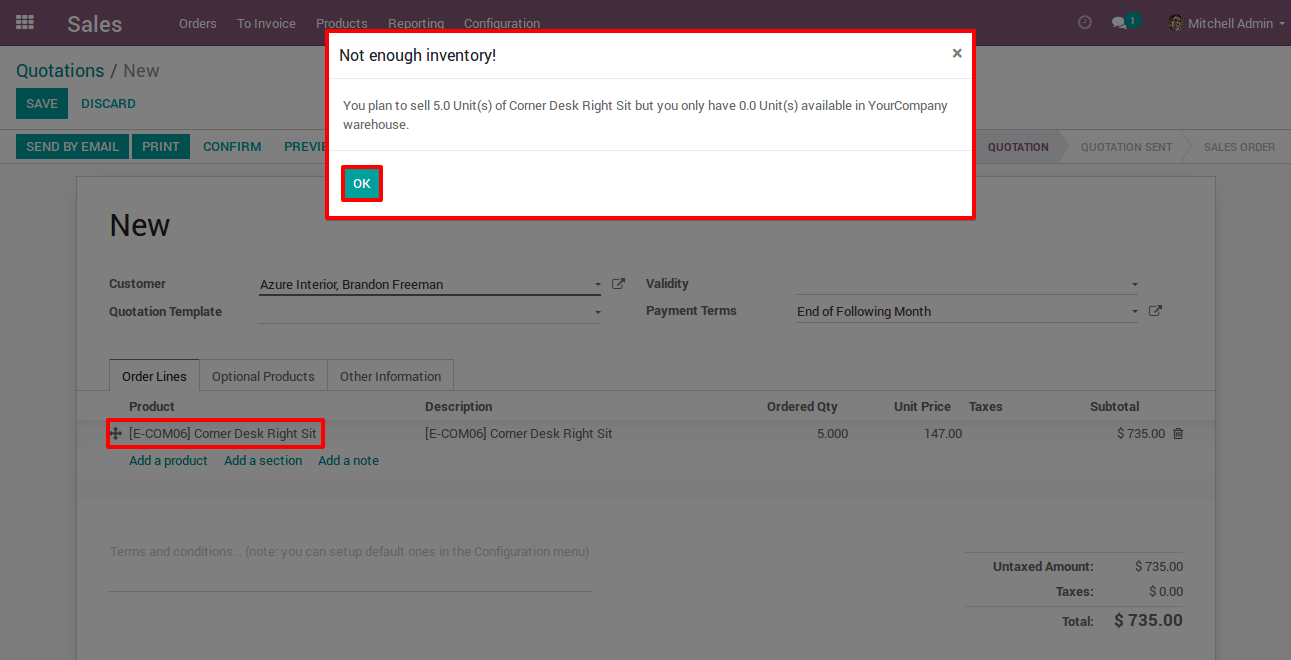Open the apps grid menu icon
Viewport: 1291px width, 660px height.
[25, 22]
